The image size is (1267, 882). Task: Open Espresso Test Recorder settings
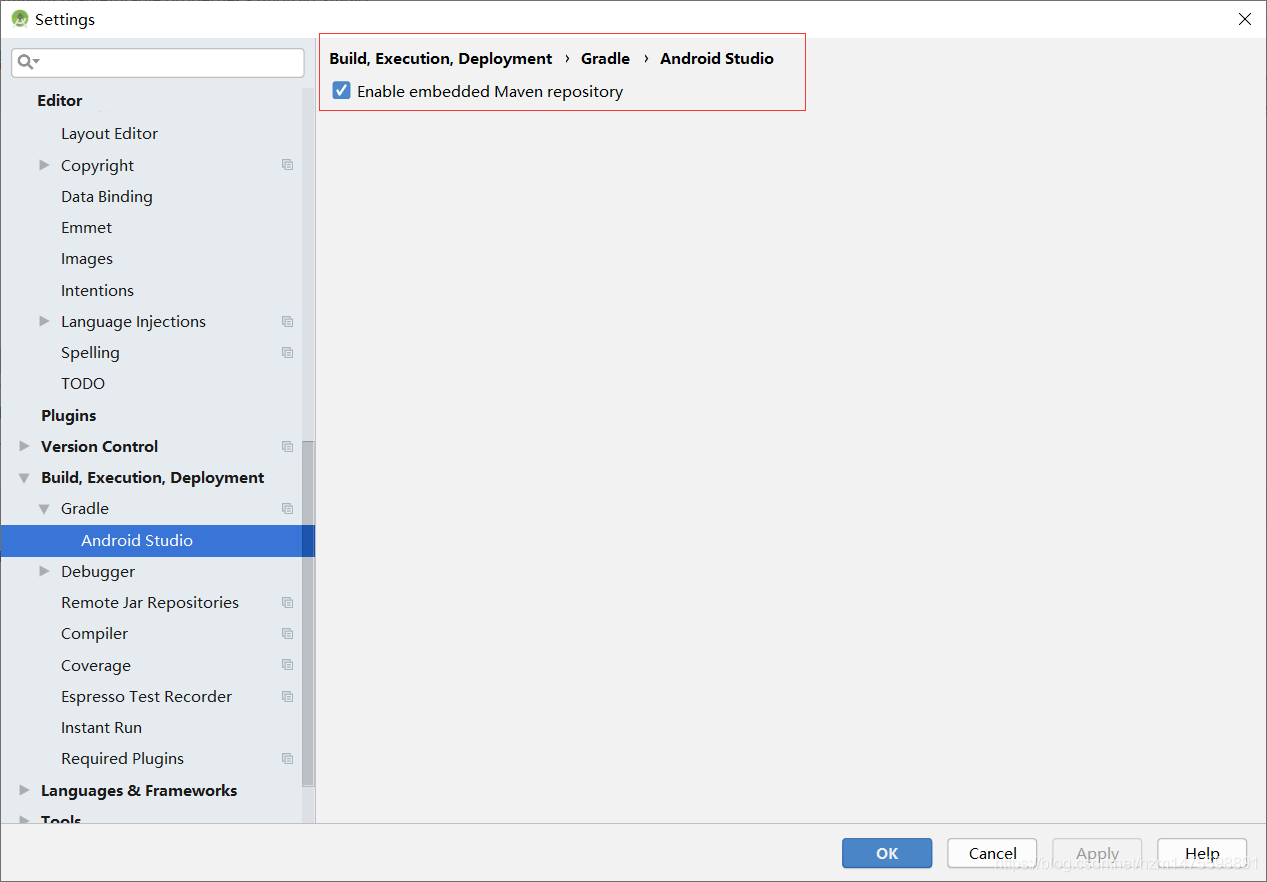[x=146, y=696]
